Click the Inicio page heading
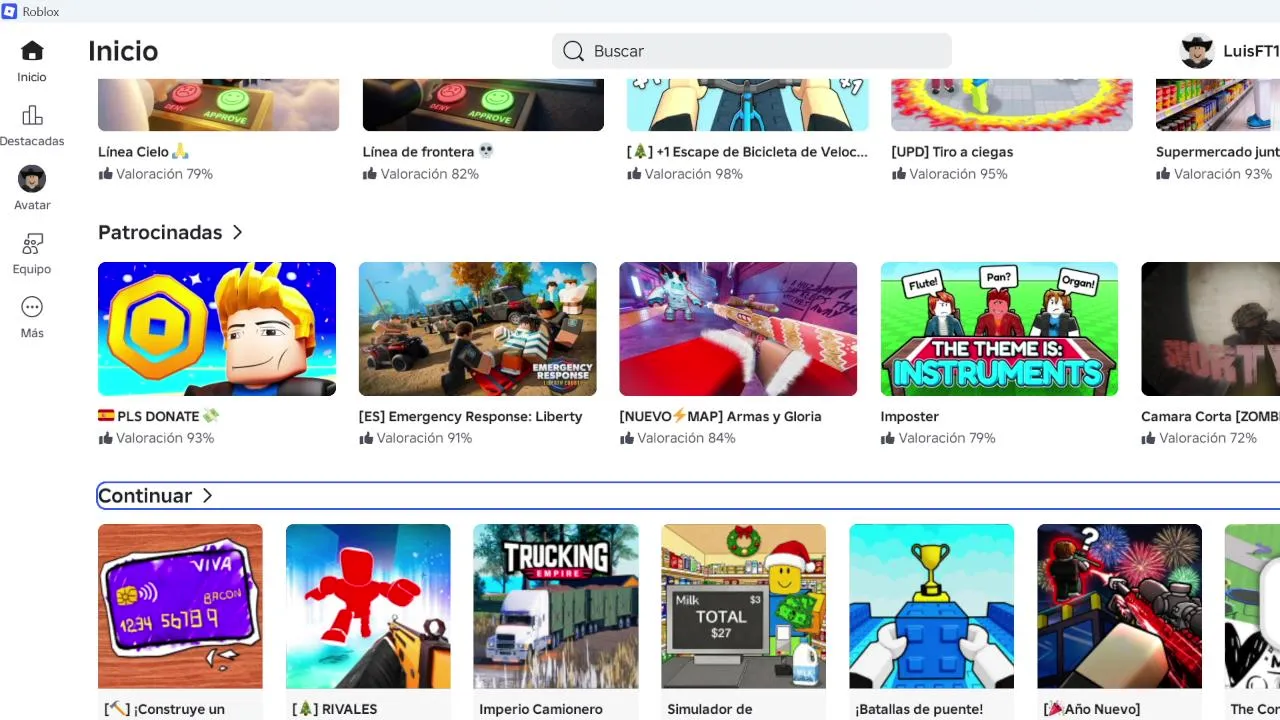 (123, 51)
